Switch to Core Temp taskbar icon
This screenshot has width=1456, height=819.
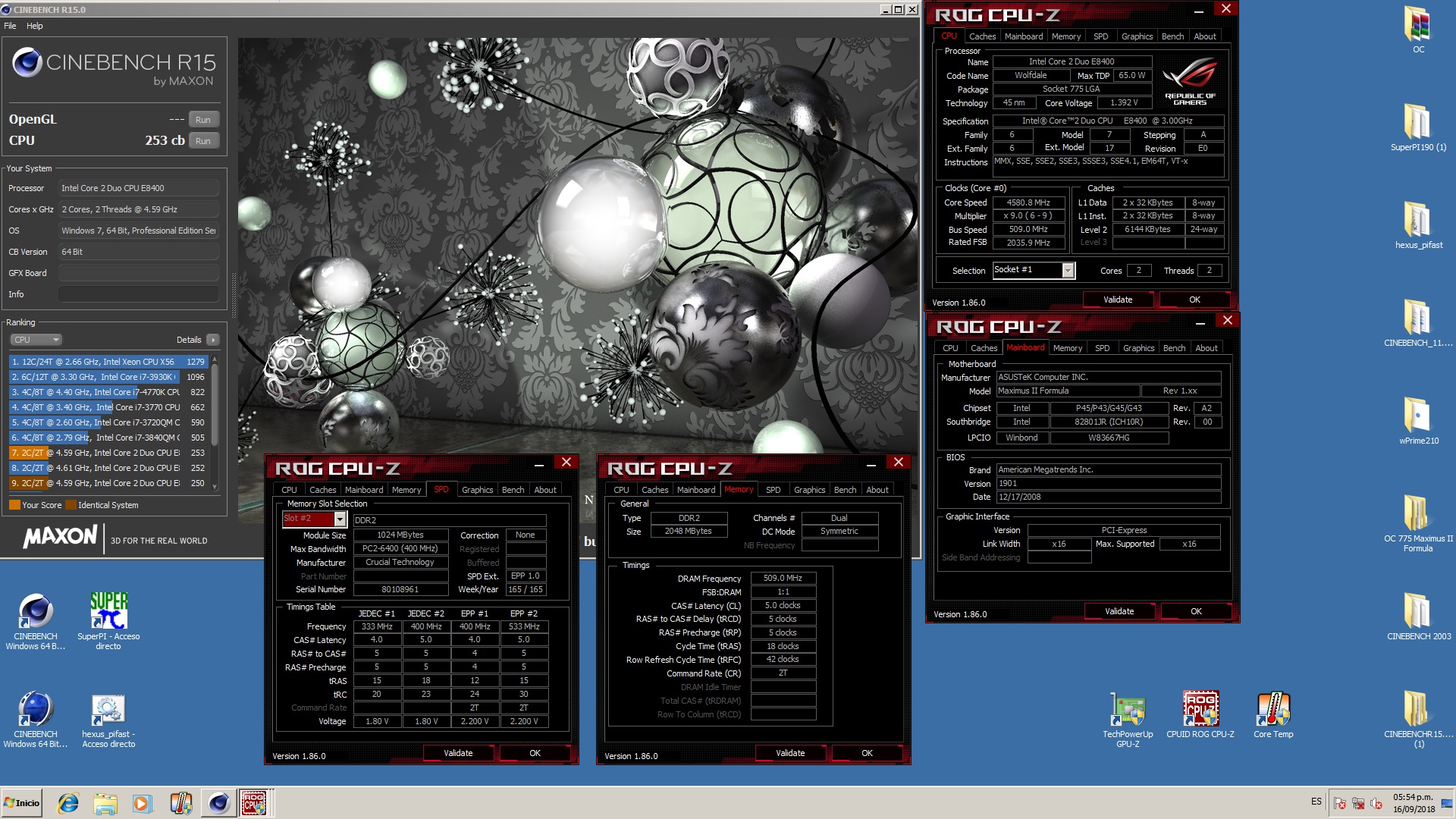(x=180, y=803)
